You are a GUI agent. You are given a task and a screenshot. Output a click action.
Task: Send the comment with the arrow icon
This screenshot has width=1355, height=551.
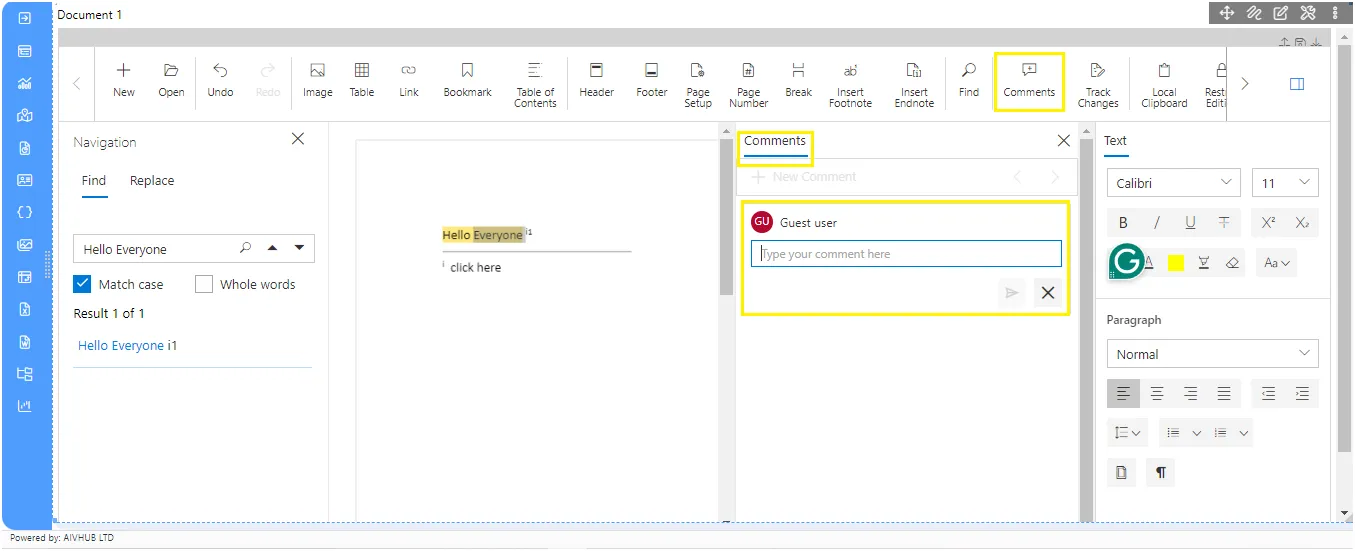[1012, 293]
